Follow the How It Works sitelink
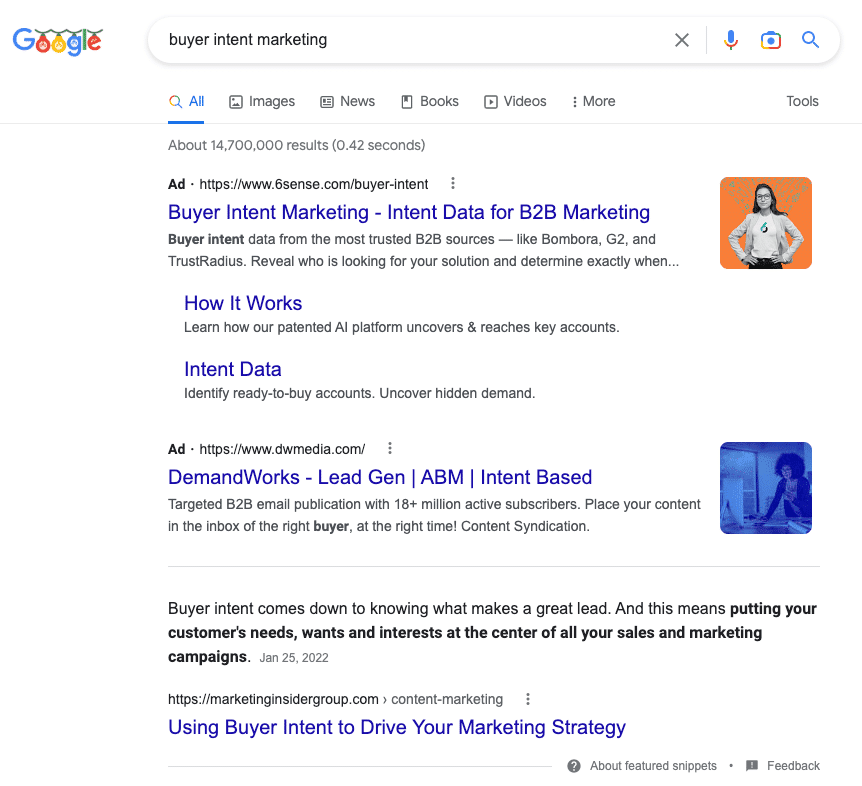 tap(243, 303)
